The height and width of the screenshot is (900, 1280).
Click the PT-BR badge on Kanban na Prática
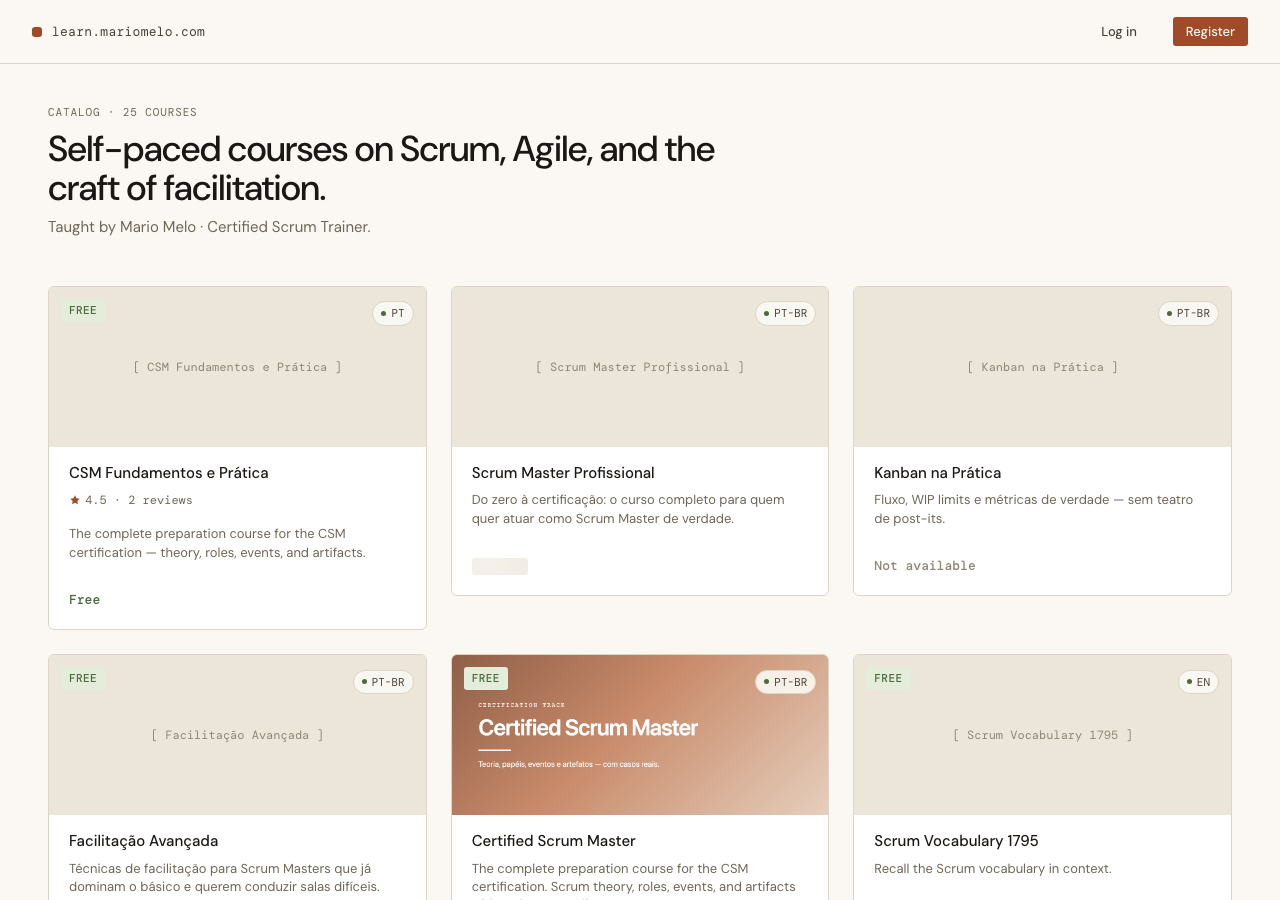1188,314
